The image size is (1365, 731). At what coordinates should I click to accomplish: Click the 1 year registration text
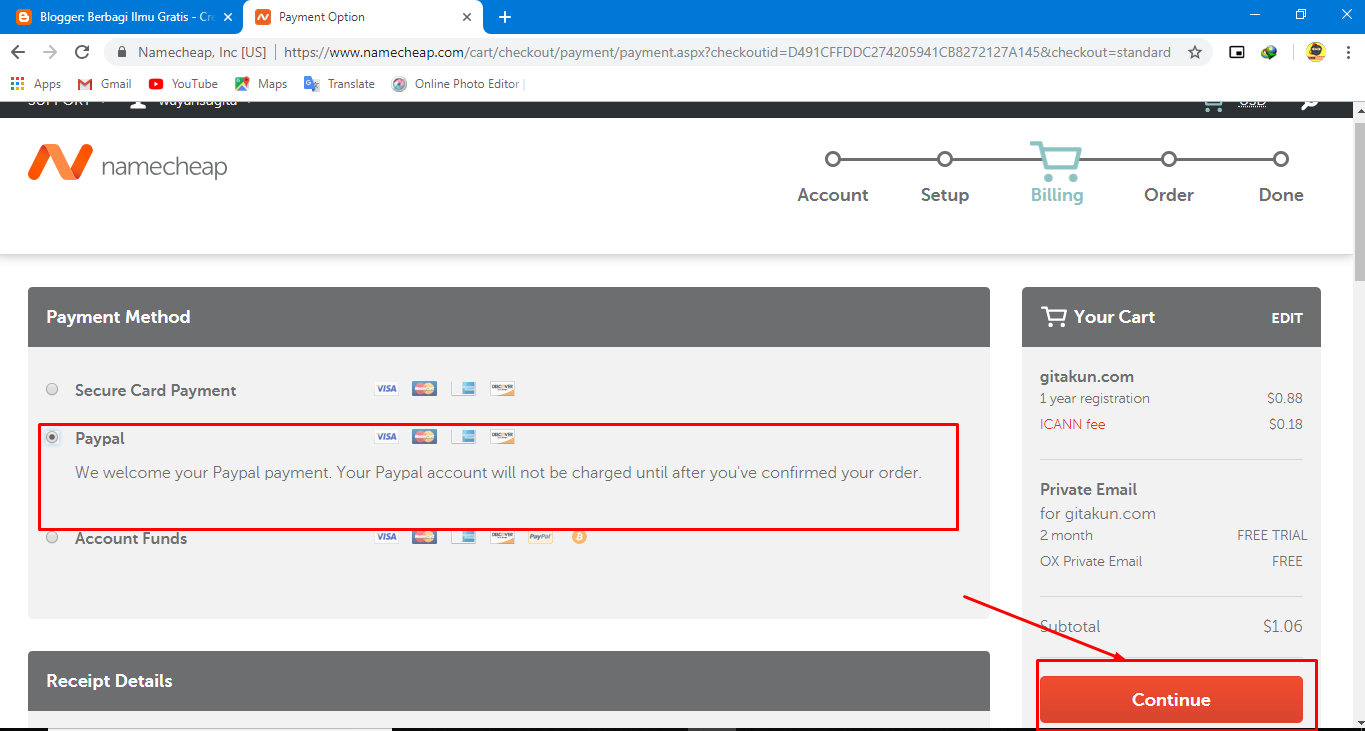(x=1095, y=398)
